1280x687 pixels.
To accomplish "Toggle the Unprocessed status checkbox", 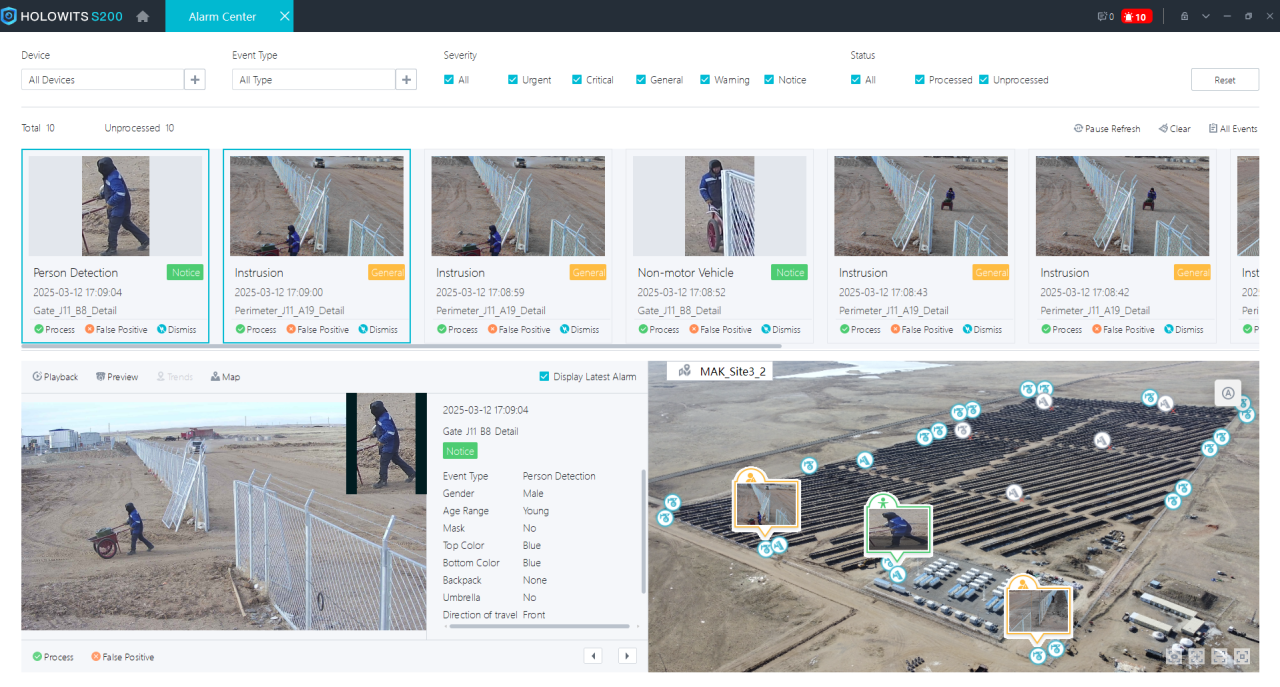I will tap(984, 80).
